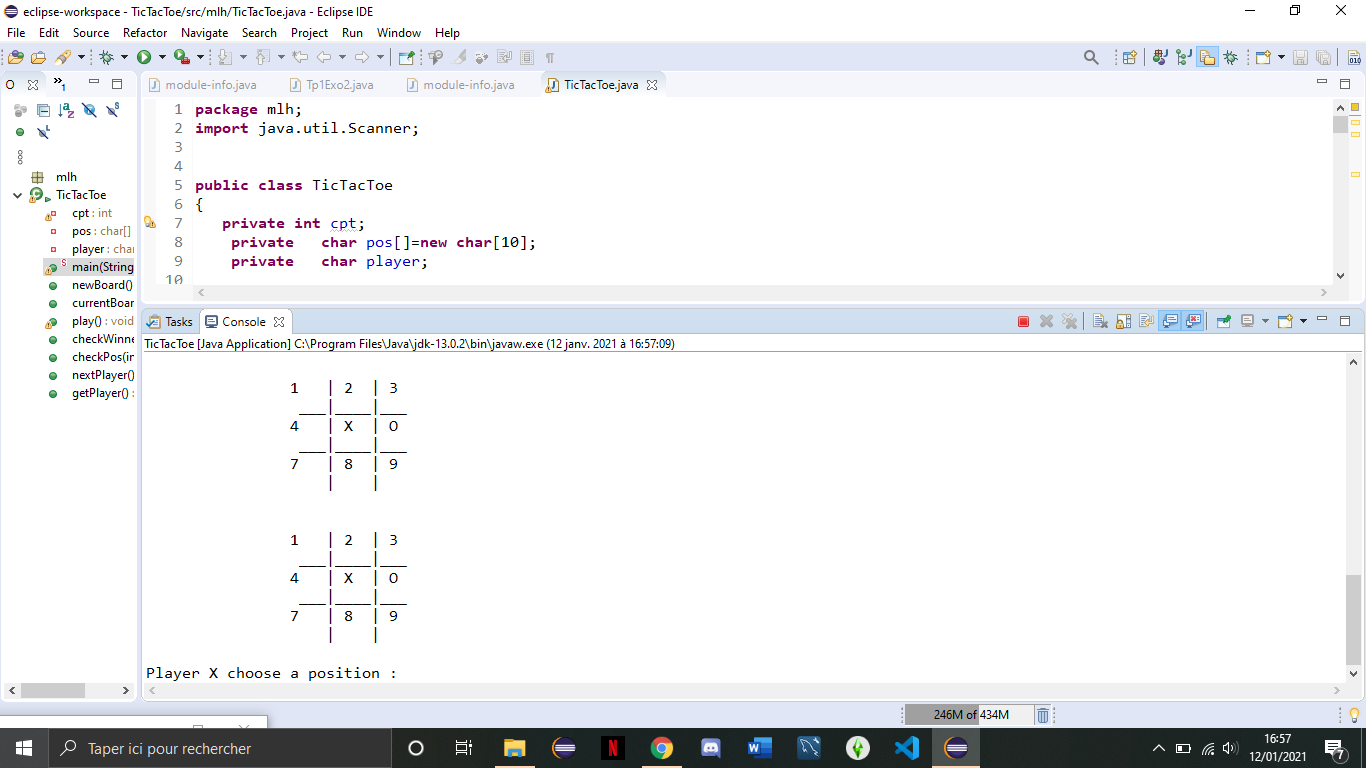Image resolution: width=1366 pixels, height=768 pixels.
Task: Click the Windows search box Taper ici pour rechercher
Action: (220, 748)
